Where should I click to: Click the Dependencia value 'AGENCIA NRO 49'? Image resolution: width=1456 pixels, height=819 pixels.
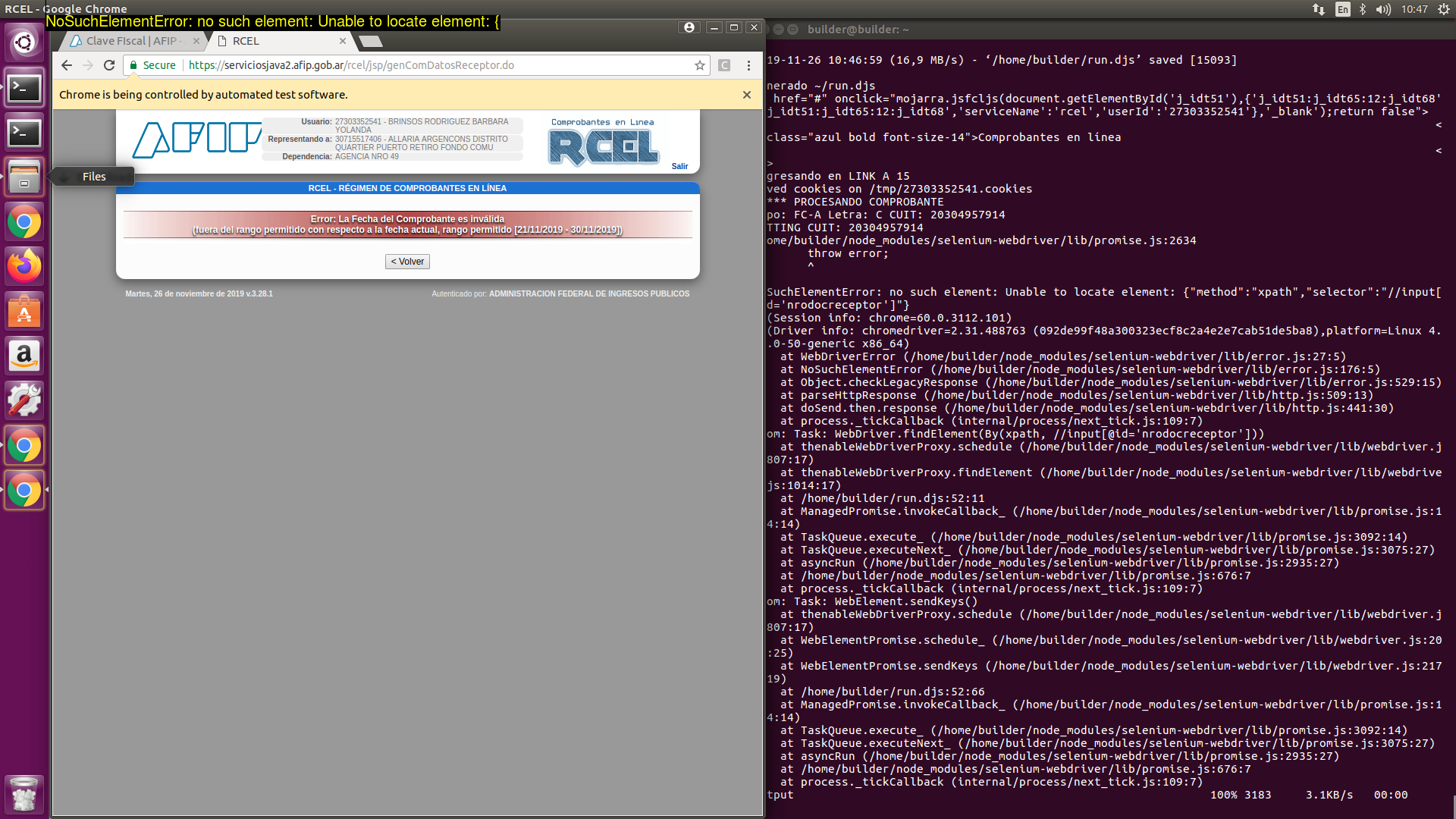(367, 156)
